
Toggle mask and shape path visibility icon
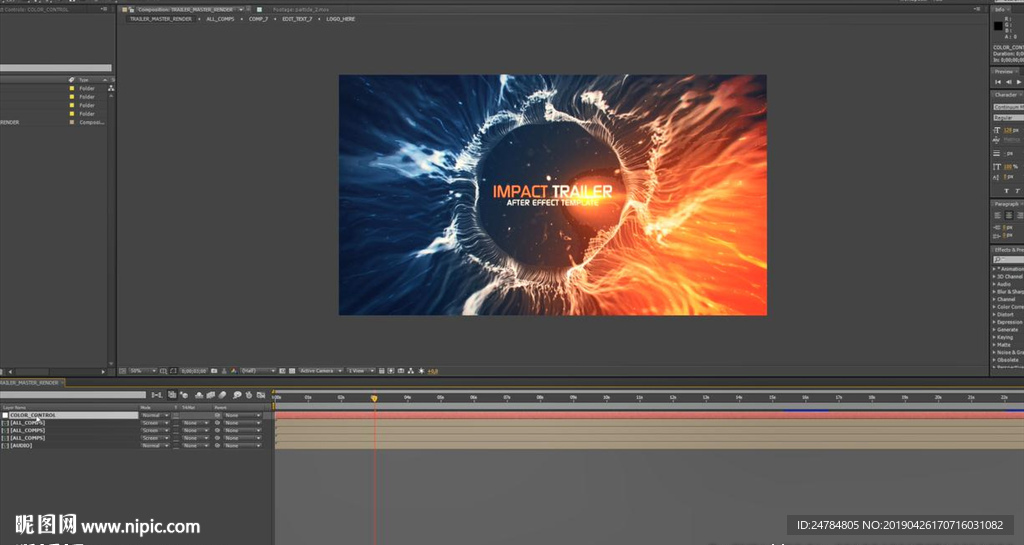[x=173, y=371]
